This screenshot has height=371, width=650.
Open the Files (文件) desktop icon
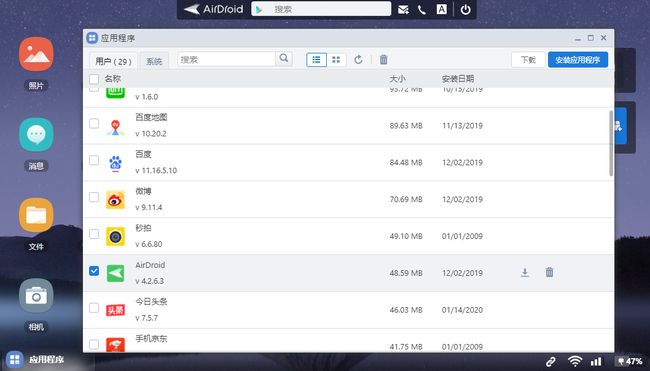tap(36, 215)
